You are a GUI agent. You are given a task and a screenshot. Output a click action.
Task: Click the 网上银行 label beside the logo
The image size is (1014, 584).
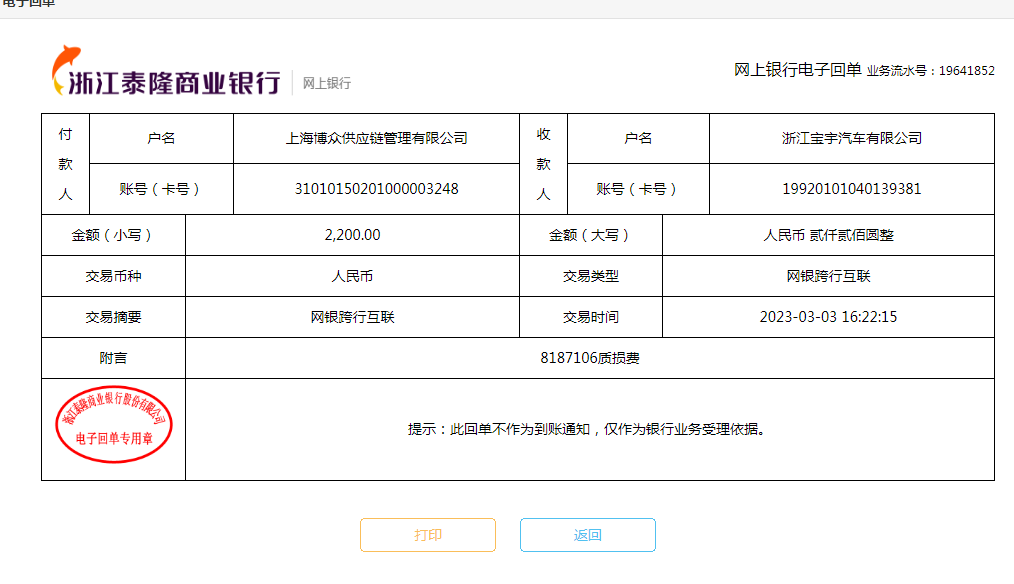(327, 84)
